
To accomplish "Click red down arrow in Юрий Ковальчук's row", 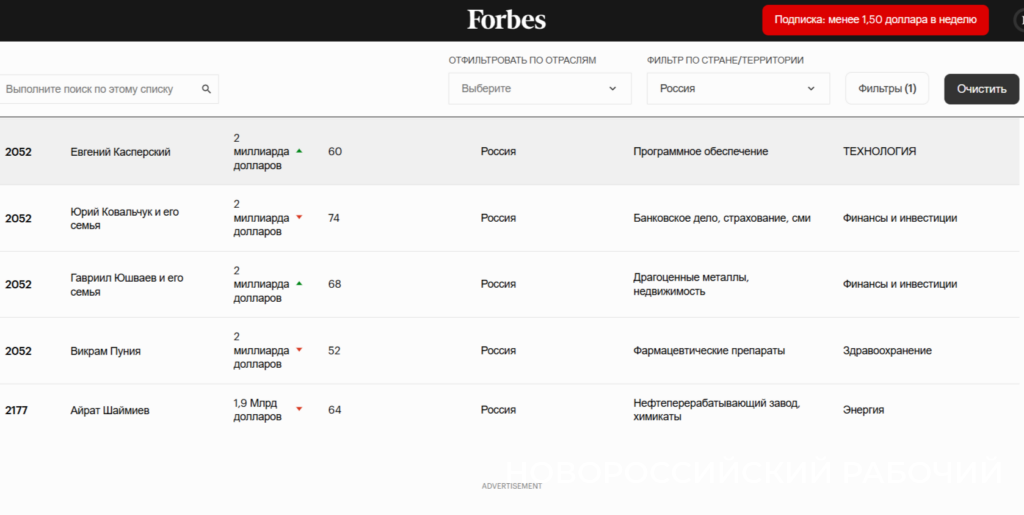I will pyautogui.click(x=298, y=217).
